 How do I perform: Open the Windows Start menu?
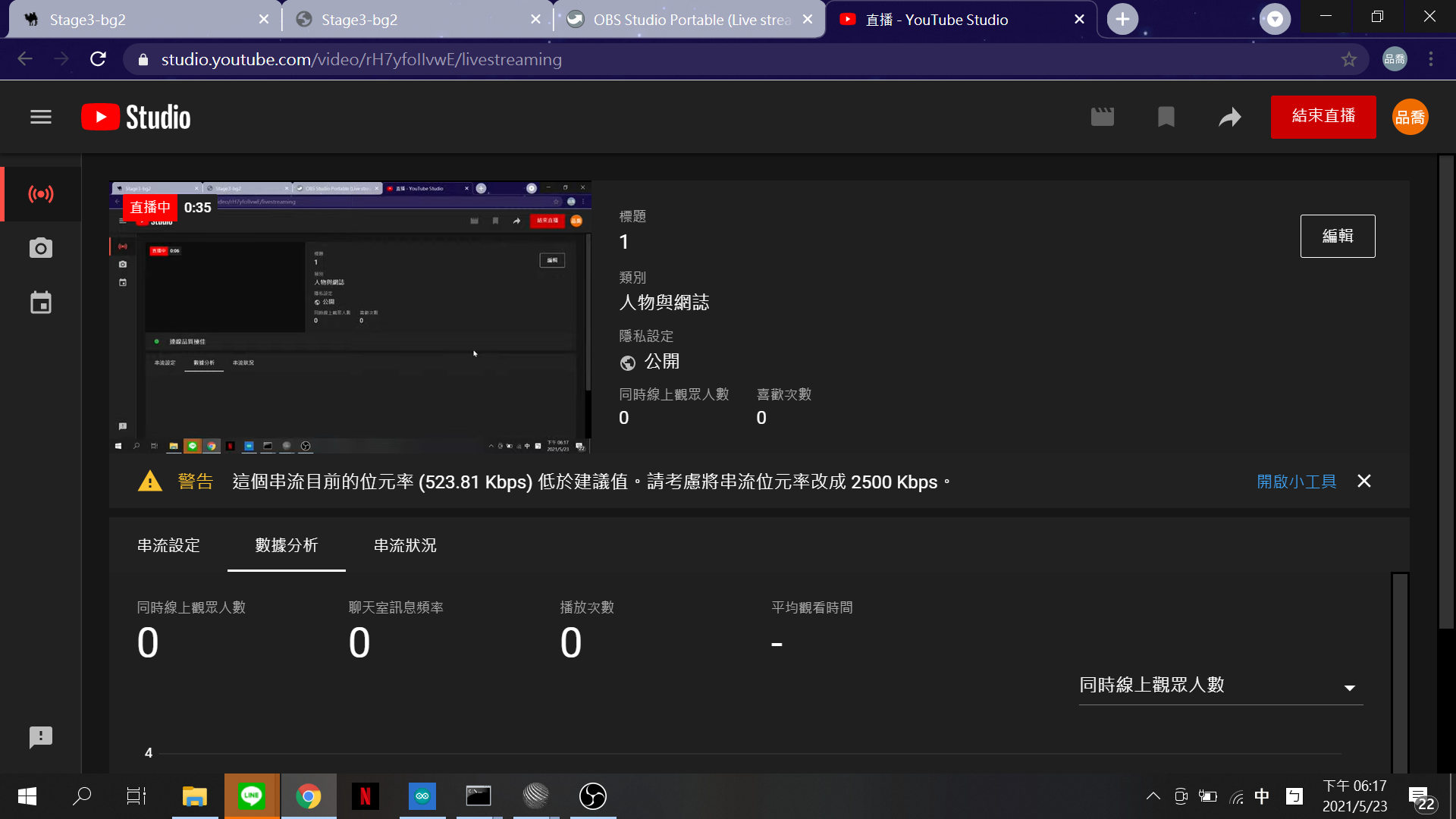coord(27,796)
